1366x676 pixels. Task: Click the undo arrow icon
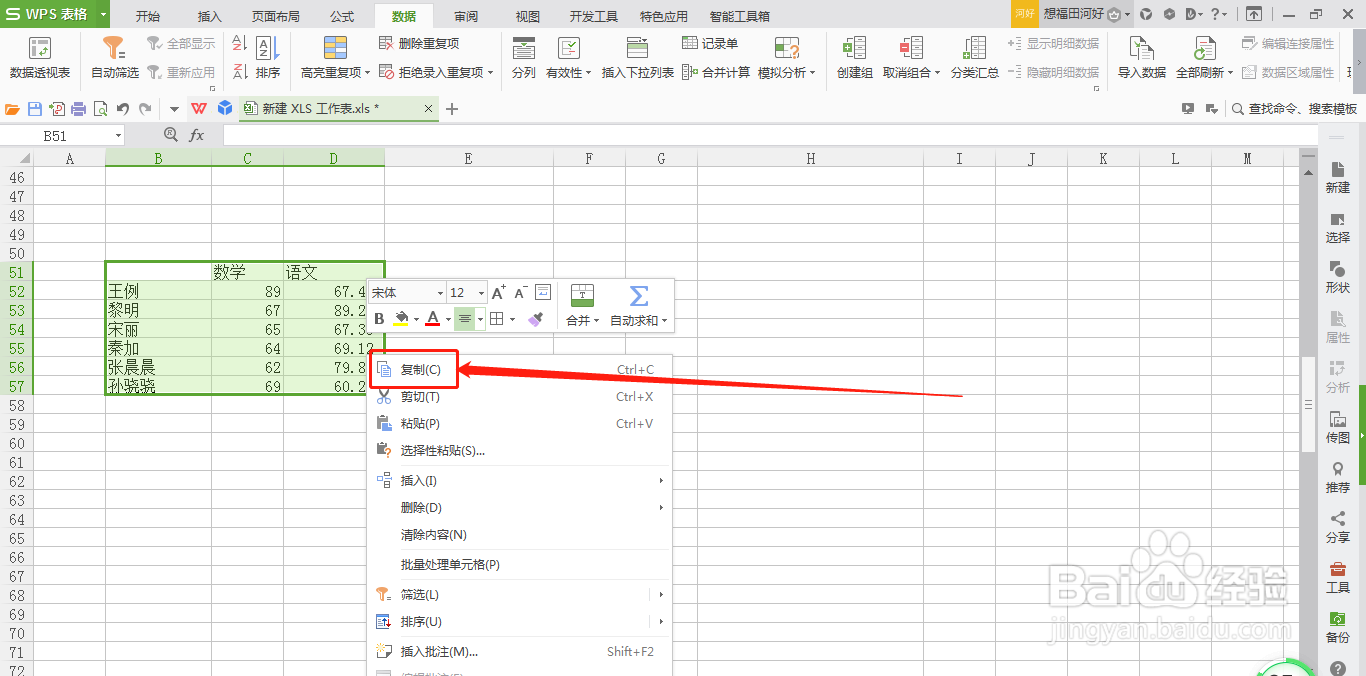point(123,109)
